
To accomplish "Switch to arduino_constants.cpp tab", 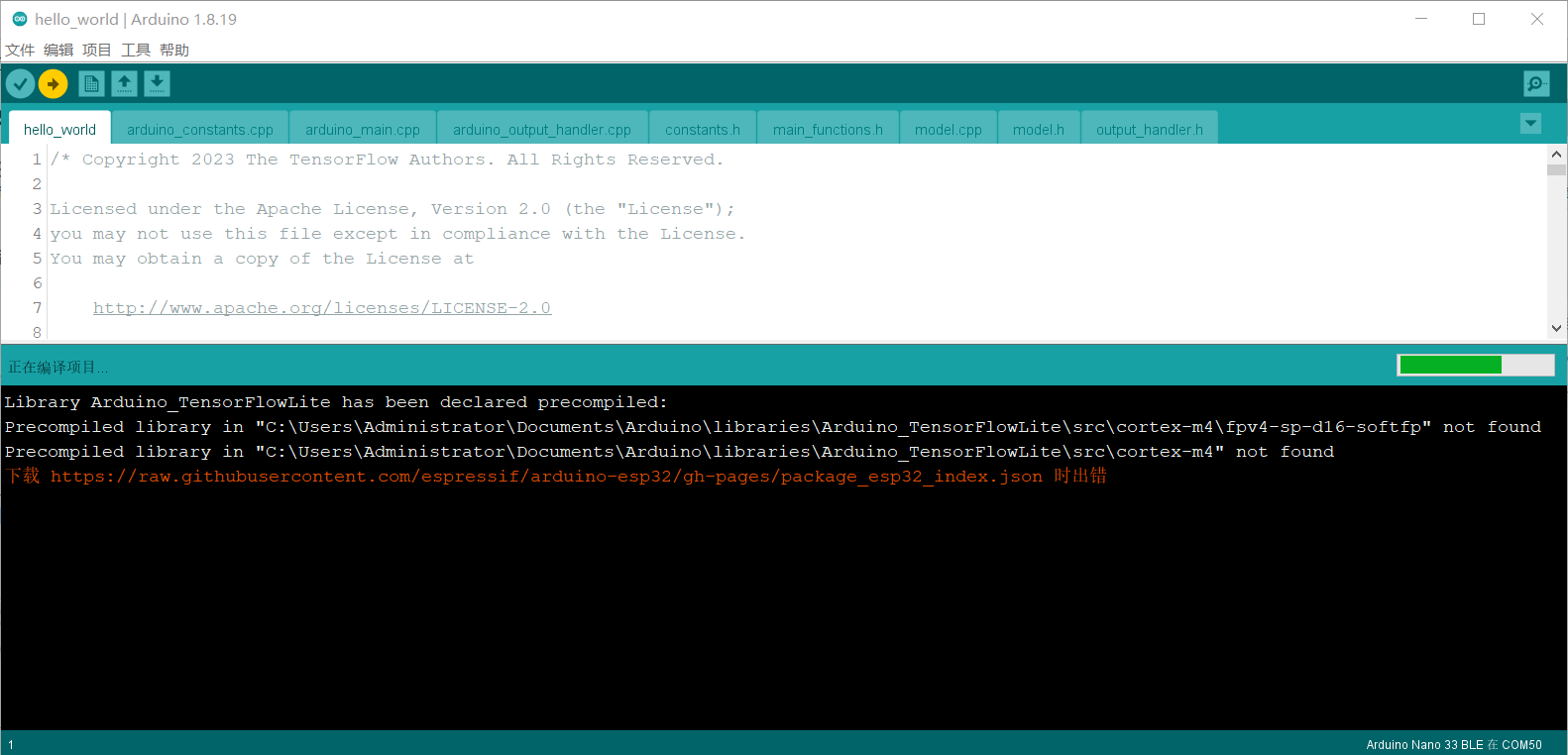I will 200,129.
